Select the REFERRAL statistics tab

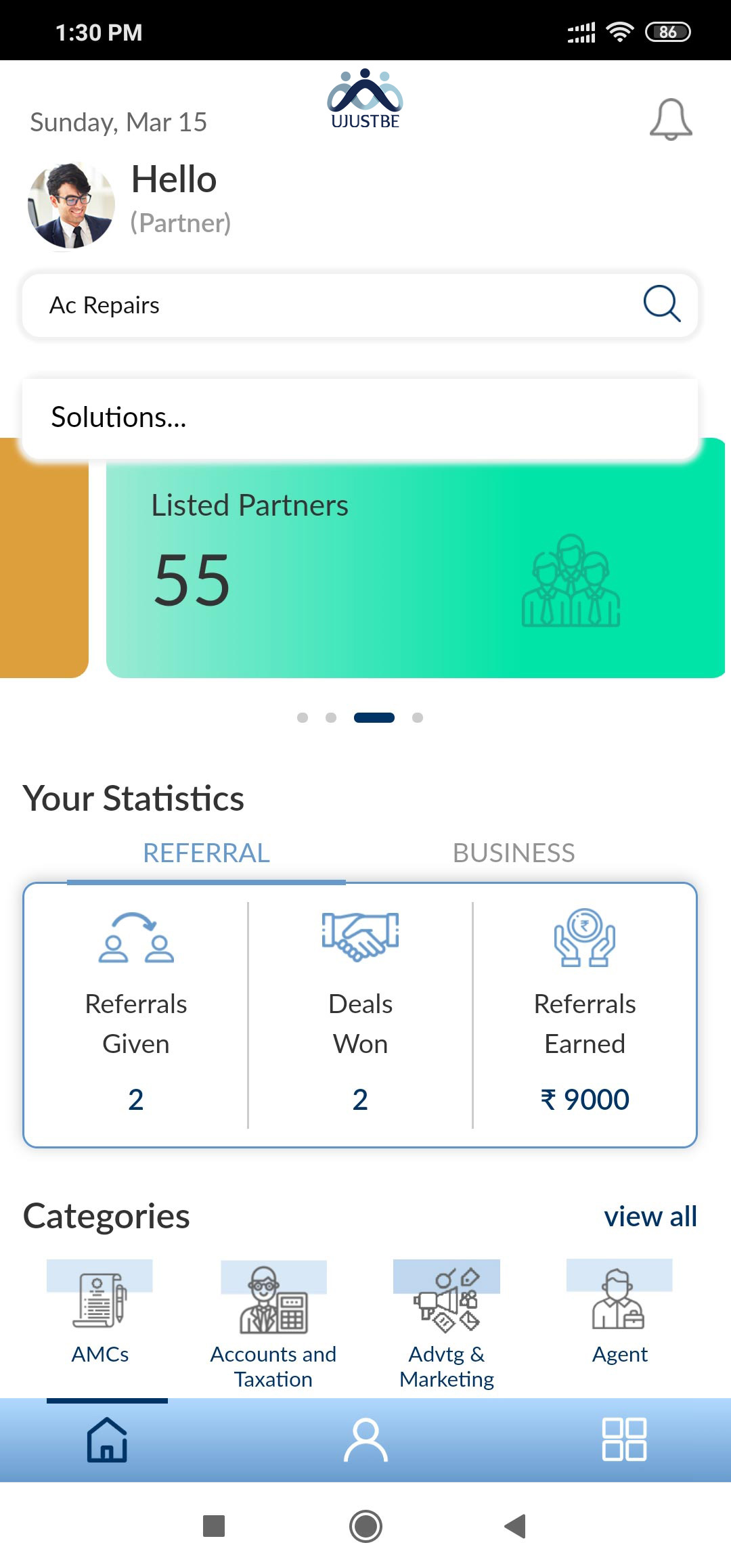pos(206,853)
